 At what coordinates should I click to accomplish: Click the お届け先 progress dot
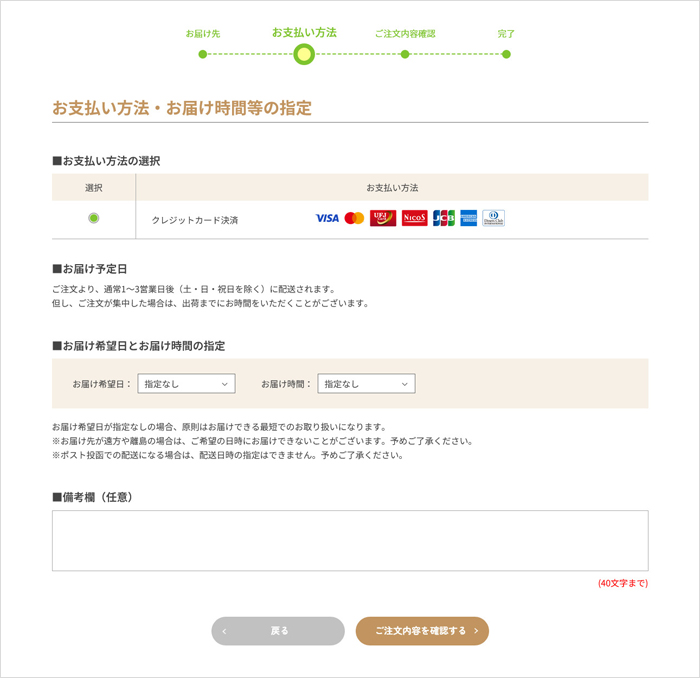(203, 54)
